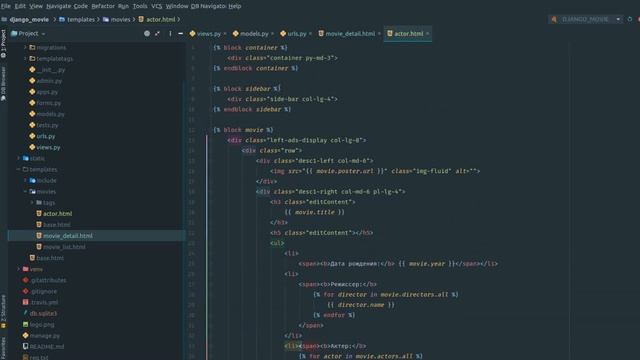Open the Help menu
Viewport: 640px width, 360px height.
(x=234, y=6)
